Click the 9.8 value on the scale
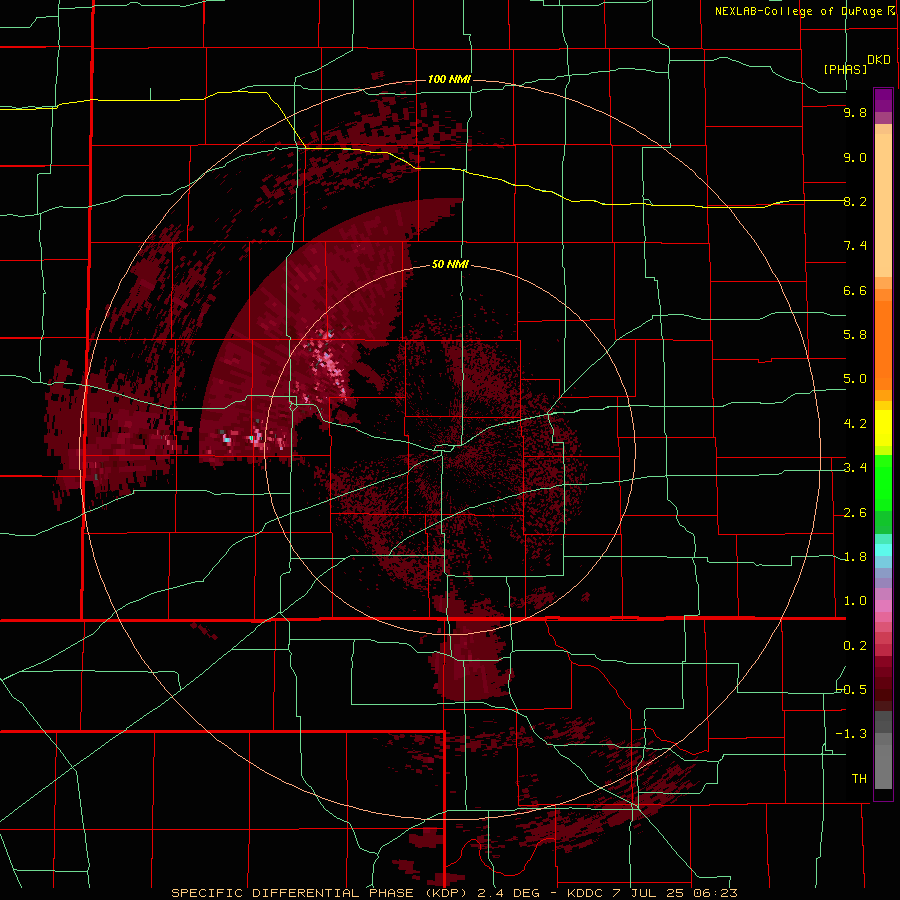 (855, 113)
